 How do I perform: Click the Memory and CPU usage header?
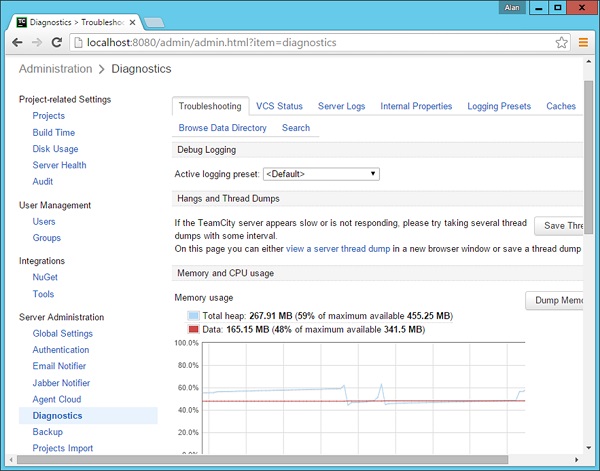click(x=377, y=273)
